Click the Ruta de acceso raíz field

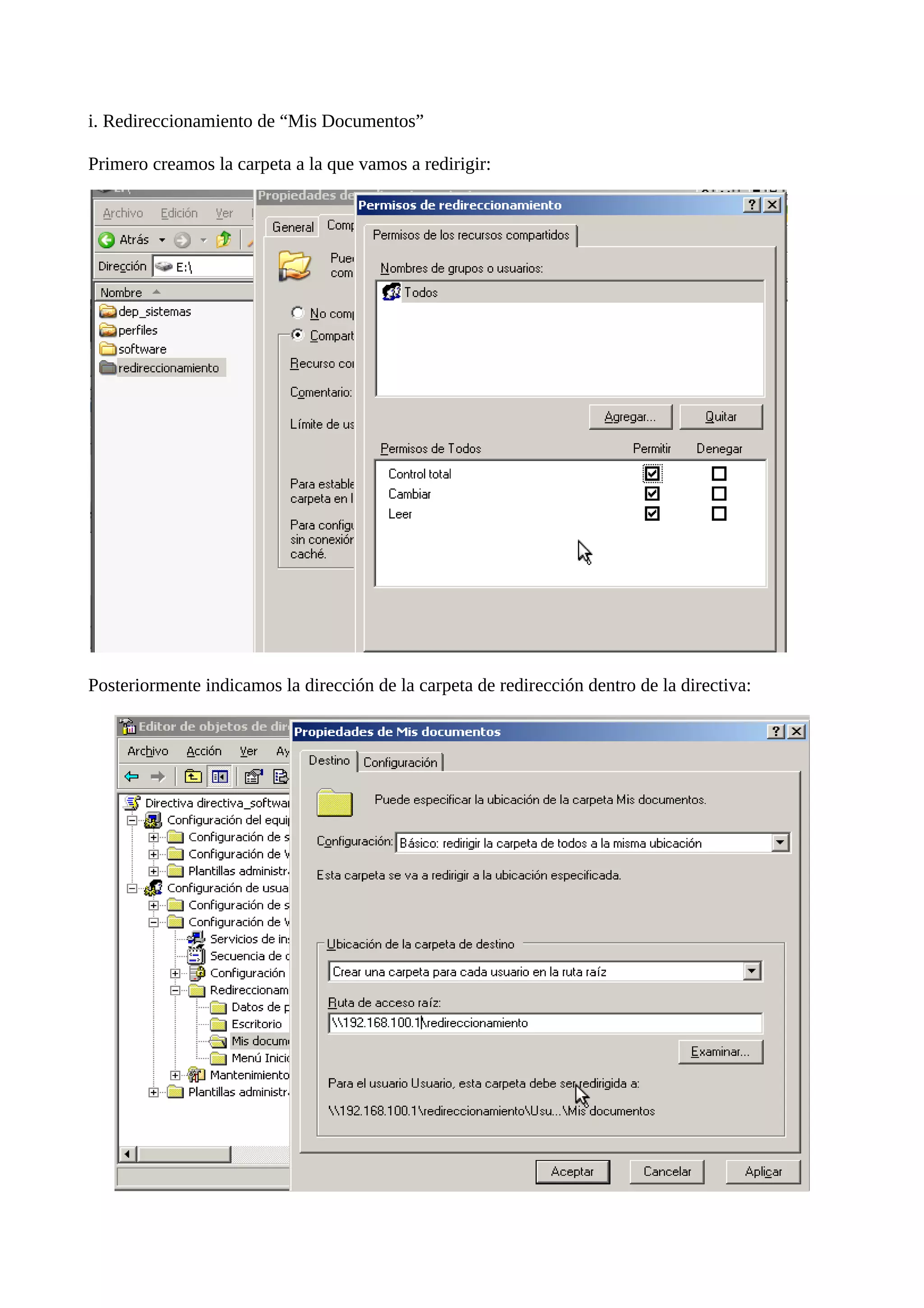click(x=545, y=1023)
